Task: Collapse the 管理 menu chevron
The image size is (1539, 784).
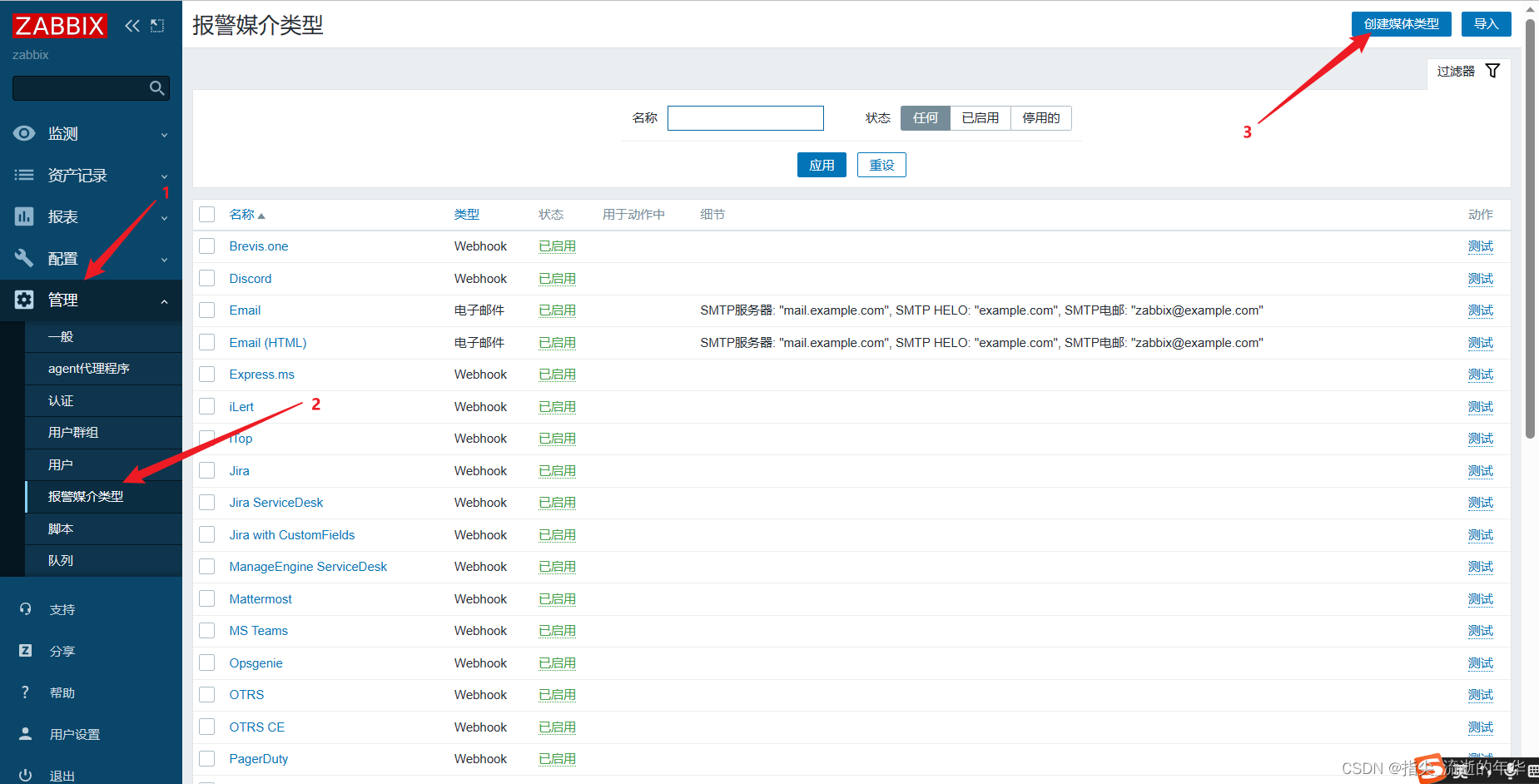Action: tap(164, 301)
